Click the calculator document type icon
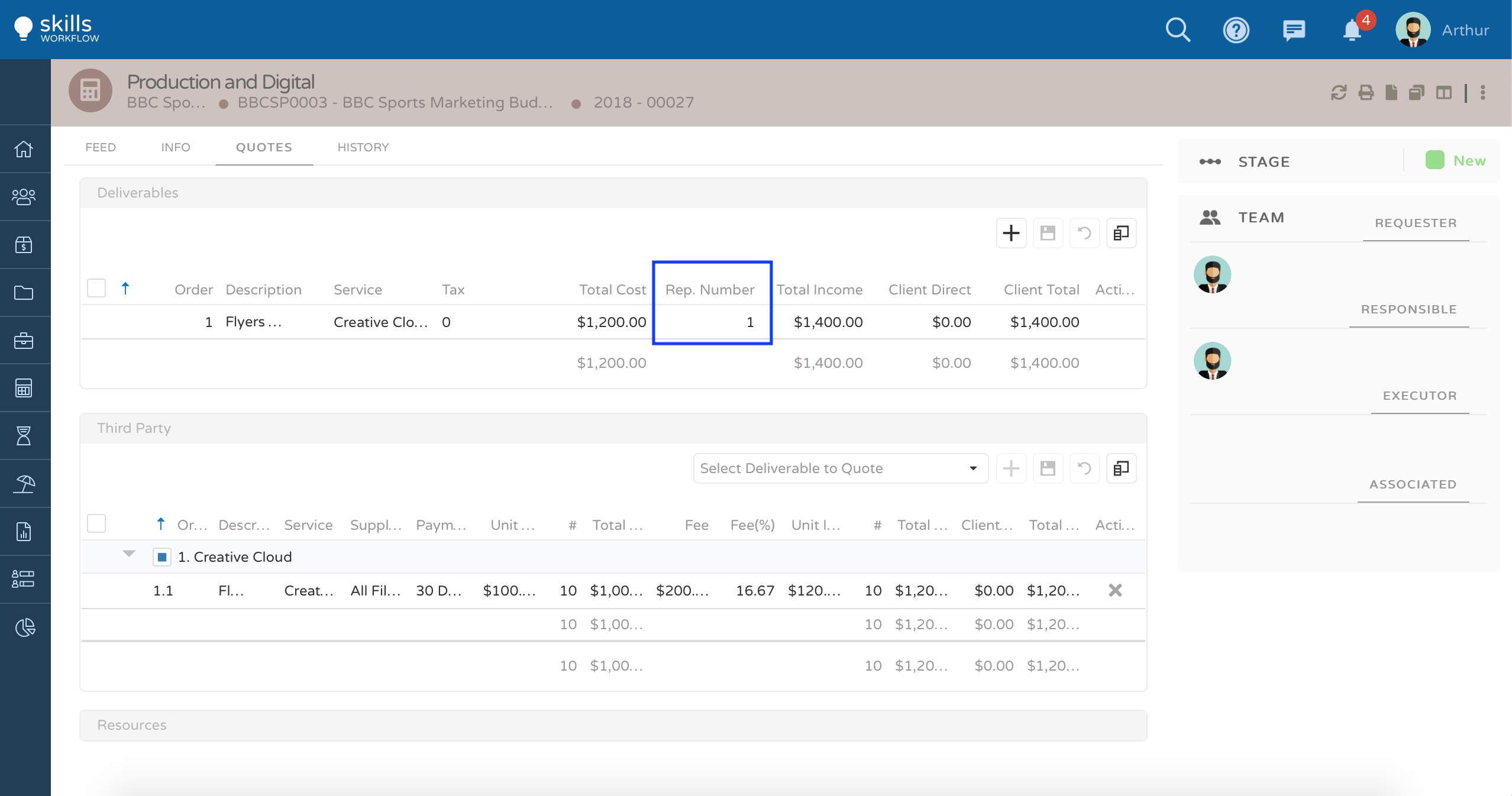1512x796 pixels. (x=91, y=90)
